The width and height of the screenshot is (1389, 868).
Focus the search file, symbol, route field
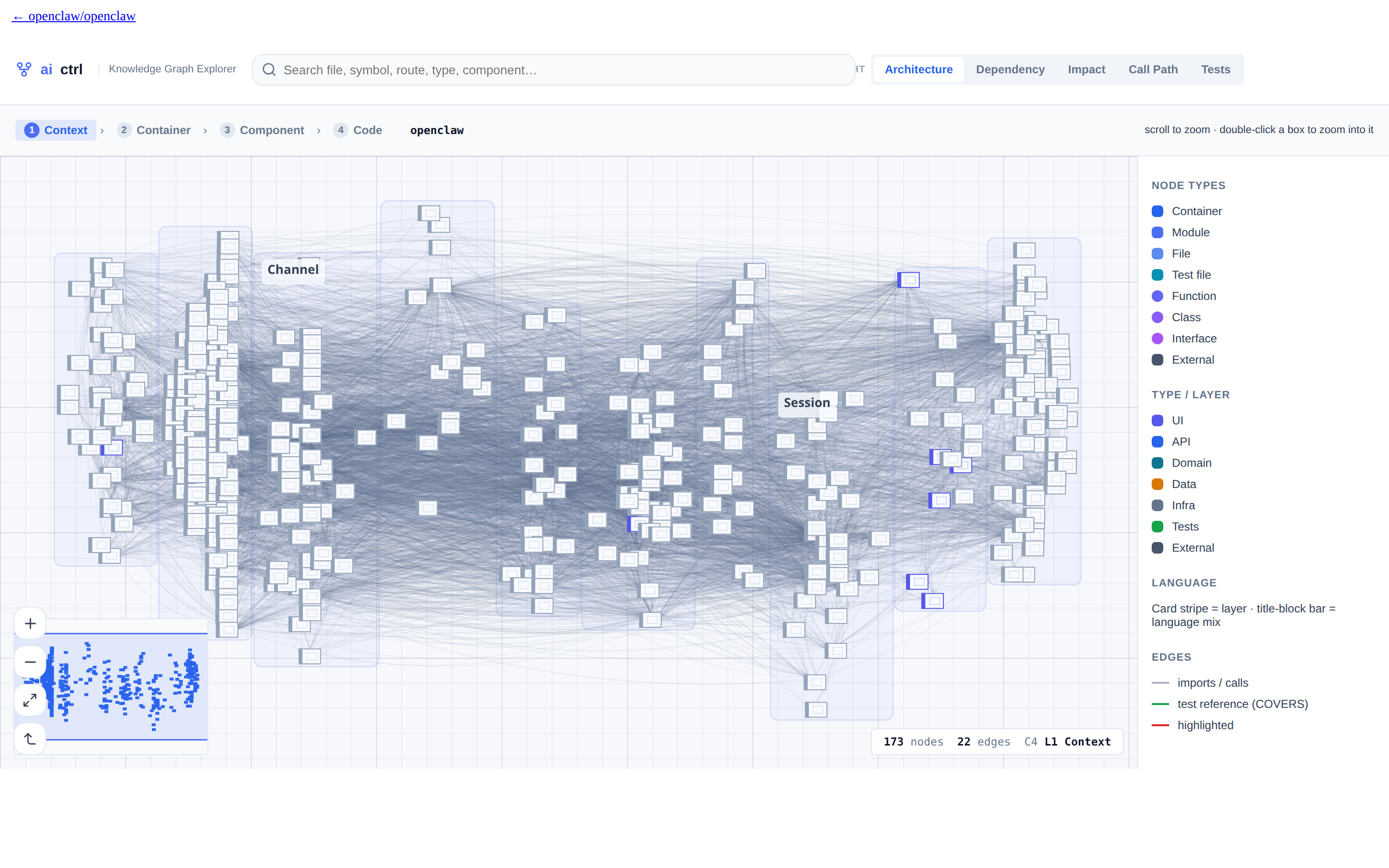(553, 70)
